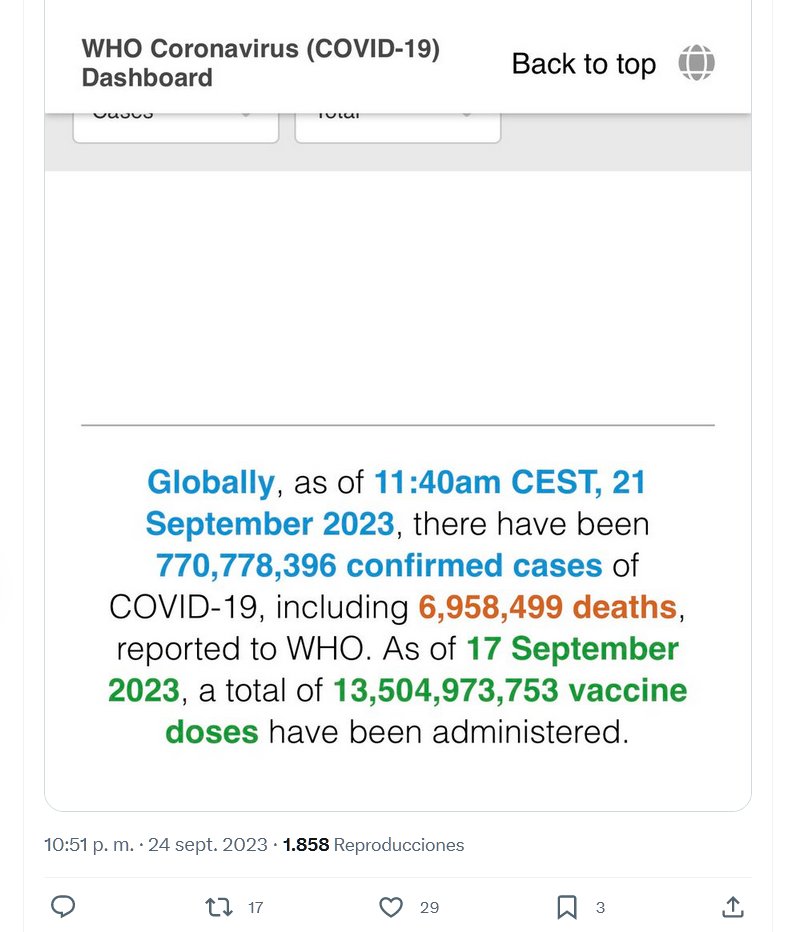Screen dimensions: 794x932
Task: Click the repost count of 17
Action: [256, 908]
